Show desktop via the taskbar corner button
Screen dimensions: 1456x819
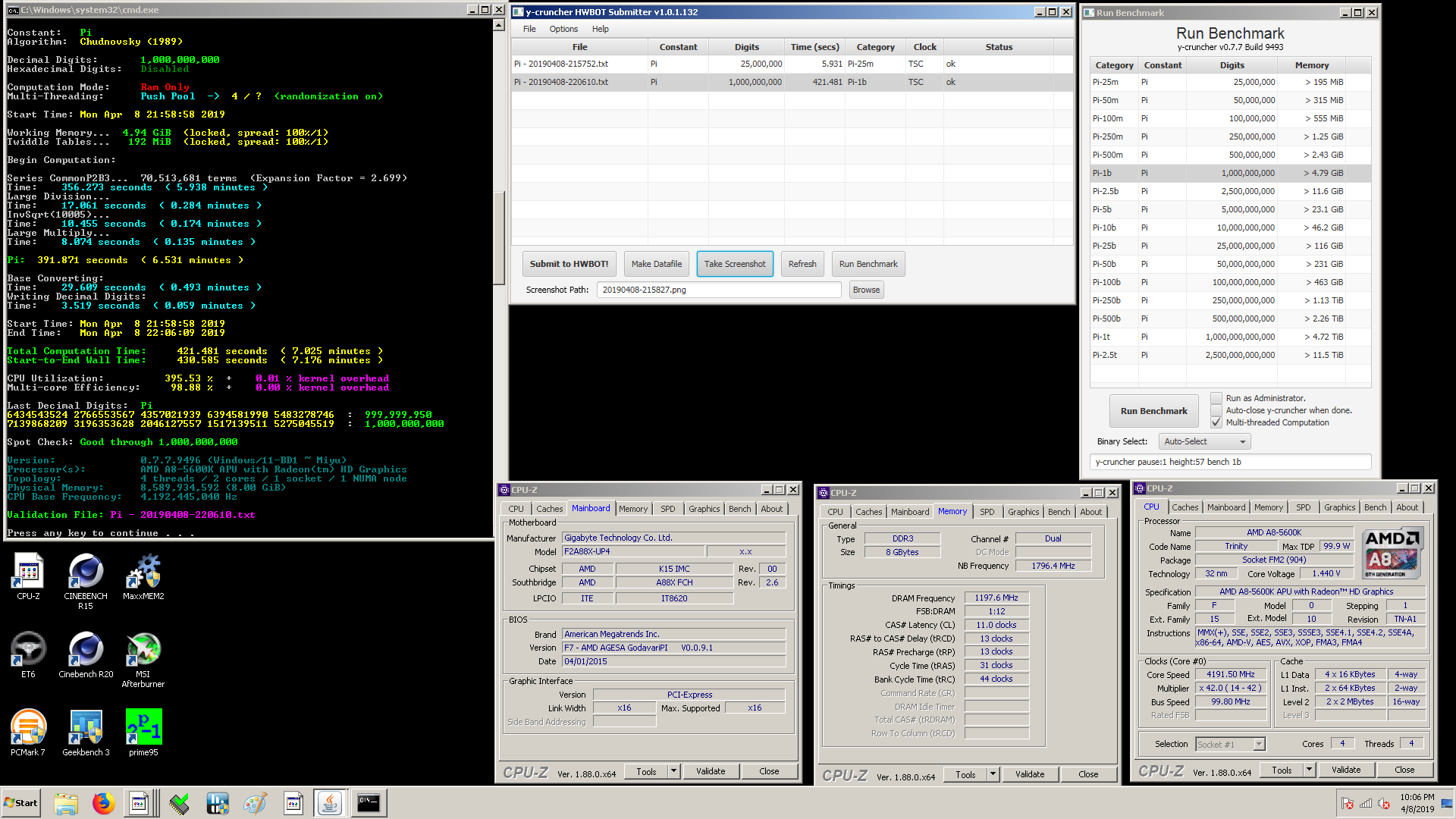tap(1448, 803)
